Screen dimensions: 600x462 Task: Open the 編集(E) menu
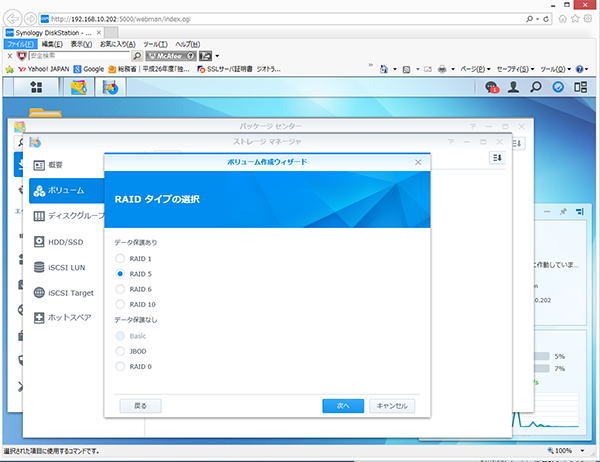pyautogui.click(x=52, y=44)
